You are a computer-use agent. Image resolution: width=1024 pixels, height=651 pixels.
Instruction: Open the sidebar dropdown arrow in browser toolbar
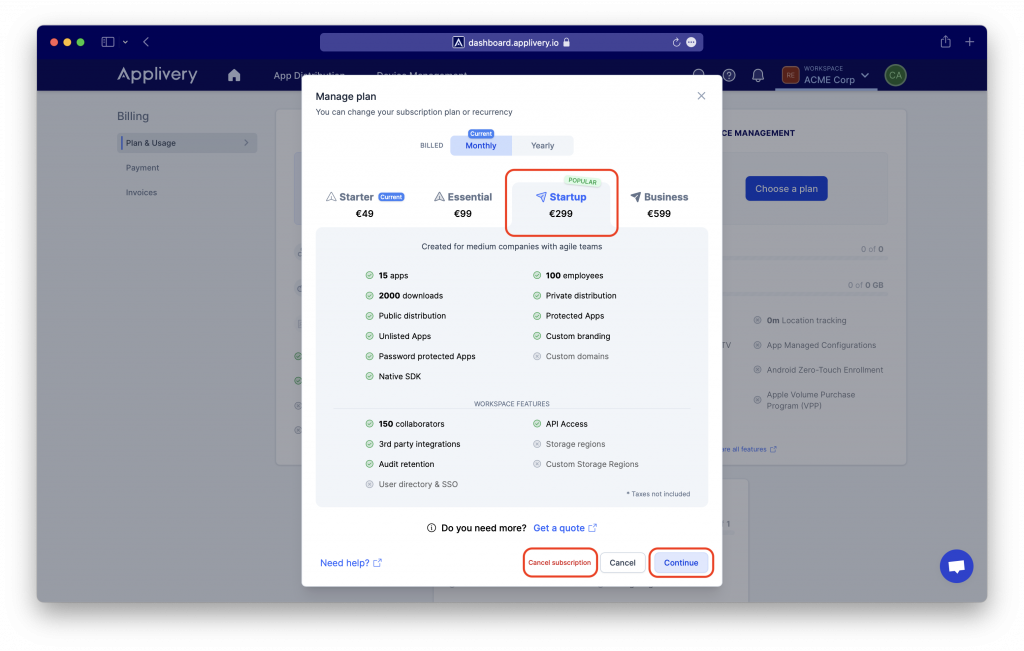pyautogui.click(x=125, y=42)
